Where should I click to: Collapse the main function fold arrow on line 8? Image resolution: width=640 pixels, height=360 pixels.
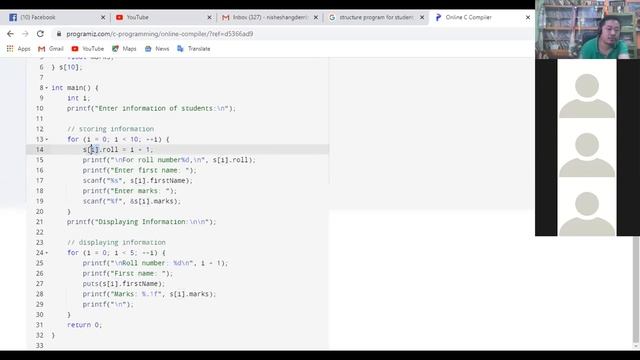pos(47,88)
